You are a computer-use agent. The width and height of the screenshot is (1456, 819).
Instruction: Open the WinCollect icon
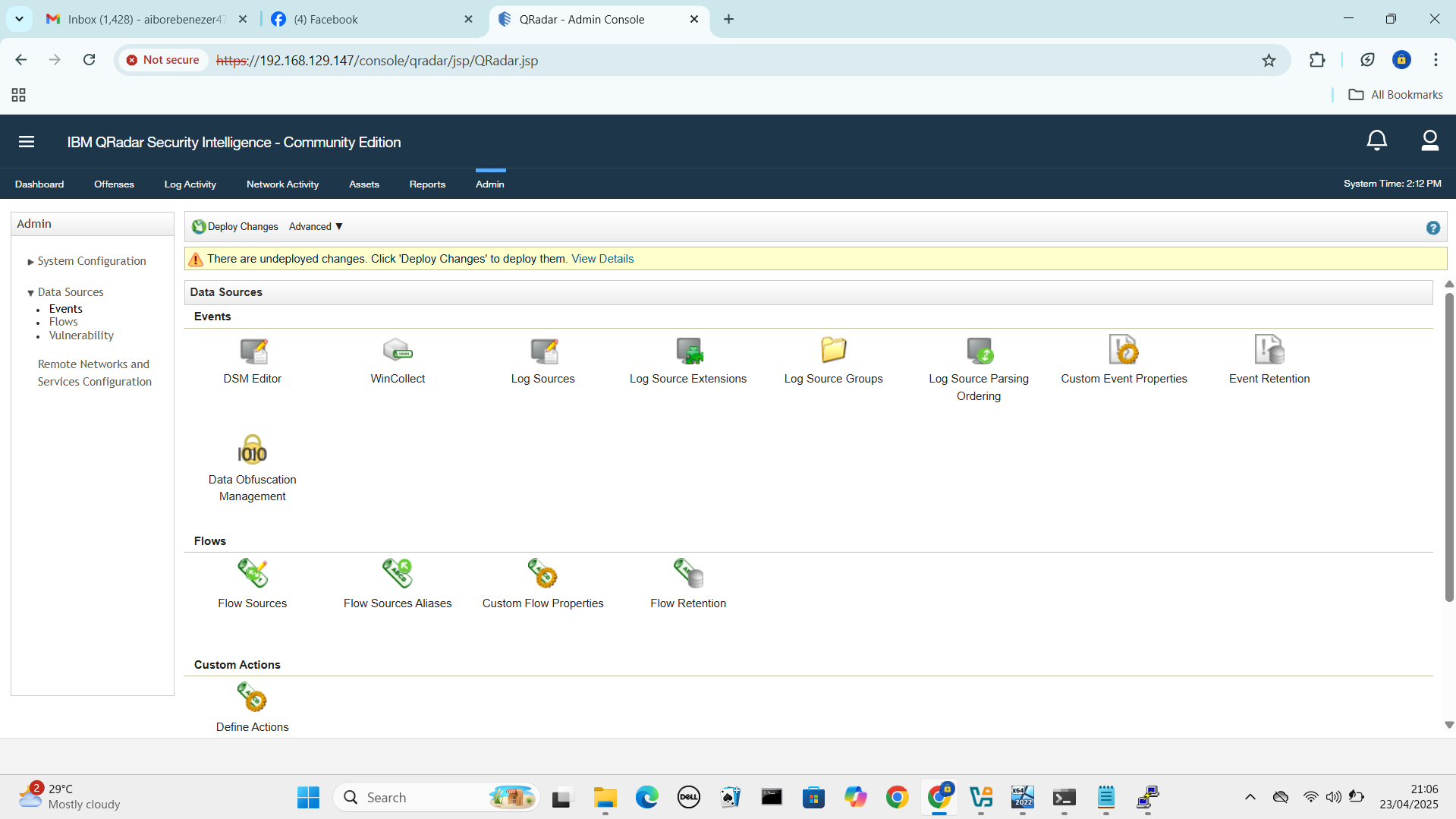click(398, 351)
